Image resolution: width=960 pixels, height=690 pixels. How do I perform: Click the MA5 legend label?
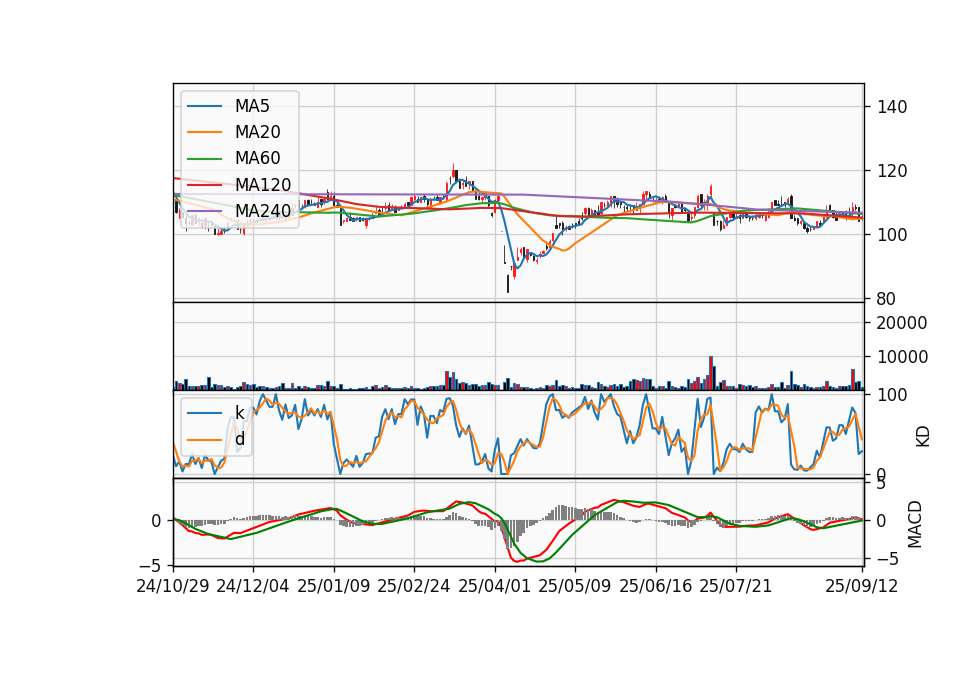click(x=252, y=106)
